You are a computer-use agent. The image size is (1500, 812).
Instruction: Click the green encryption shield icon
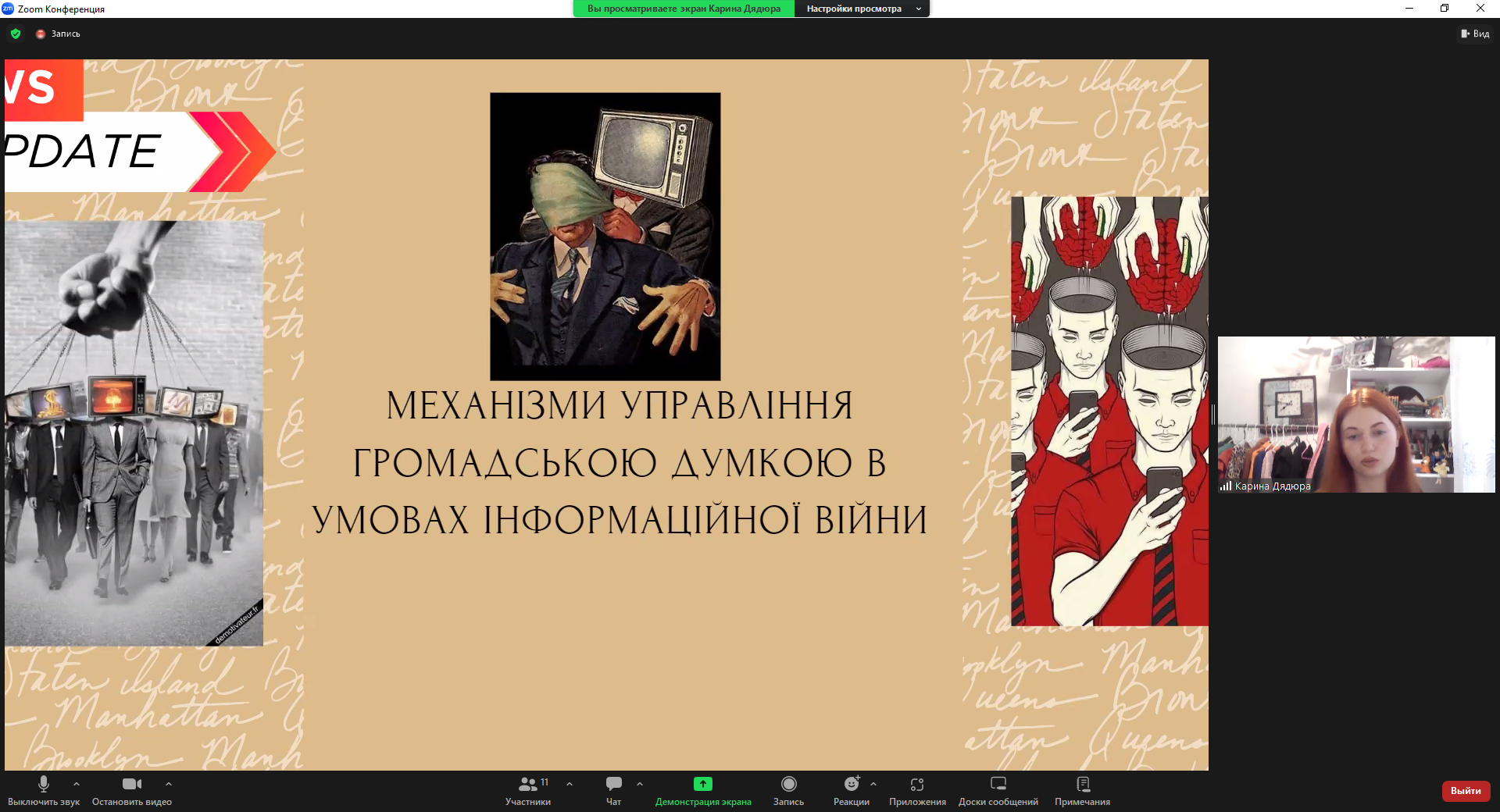click(x=16, y=34)
